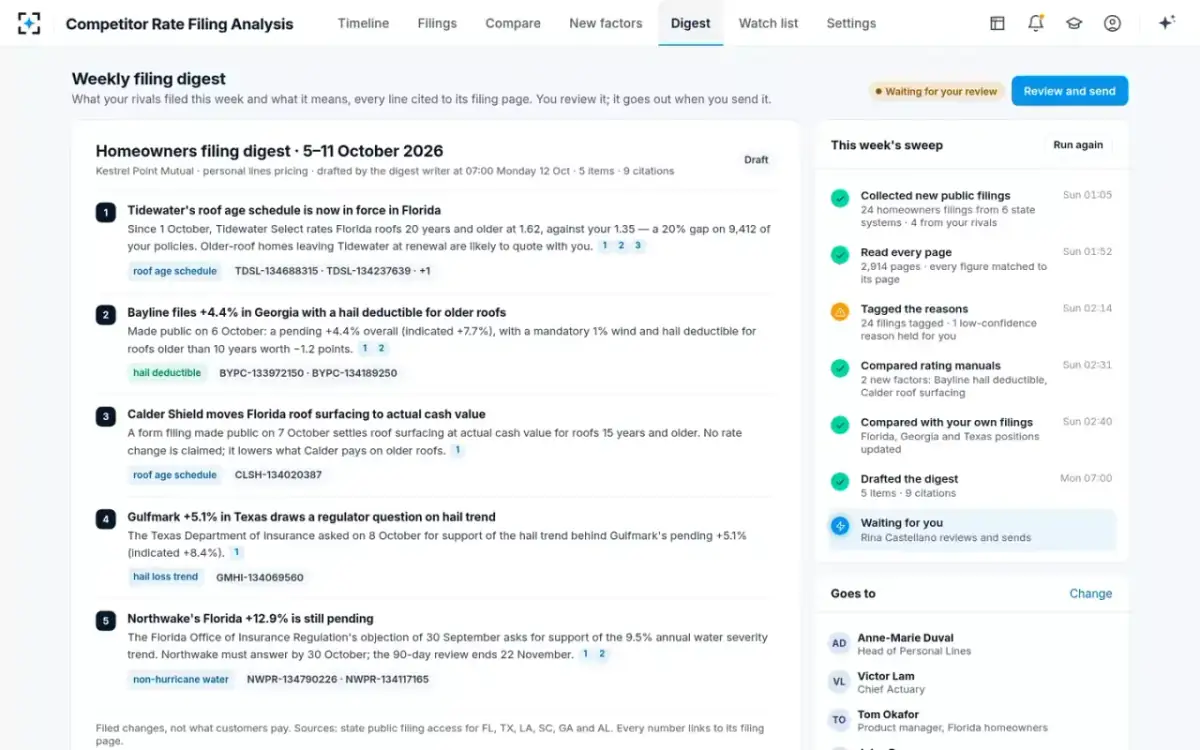Click the Review and send button
1200x750 pixels.
coord(1069,91)
